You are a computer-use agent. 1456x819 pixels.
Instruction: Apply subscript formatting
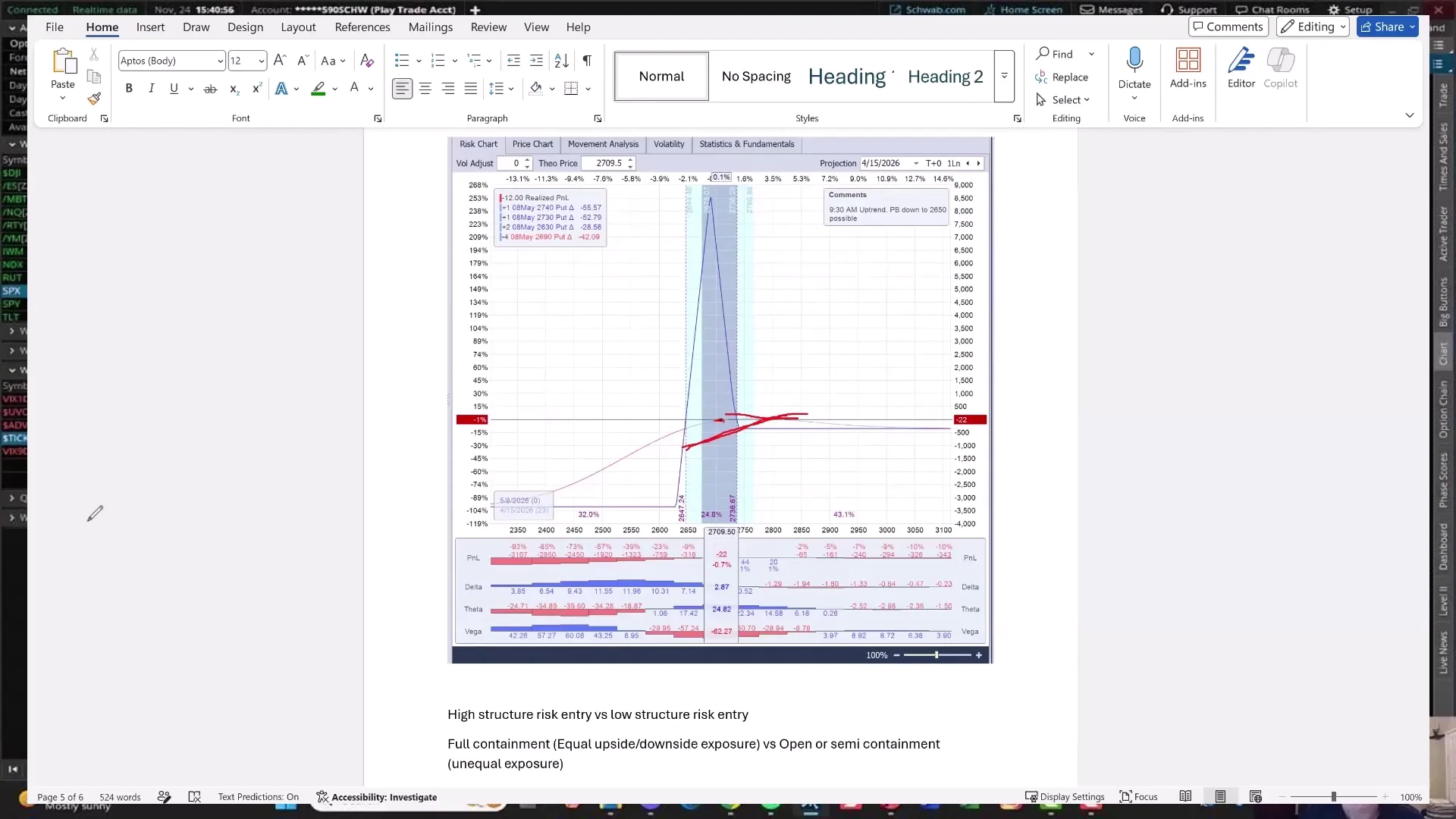click(234, 89)
